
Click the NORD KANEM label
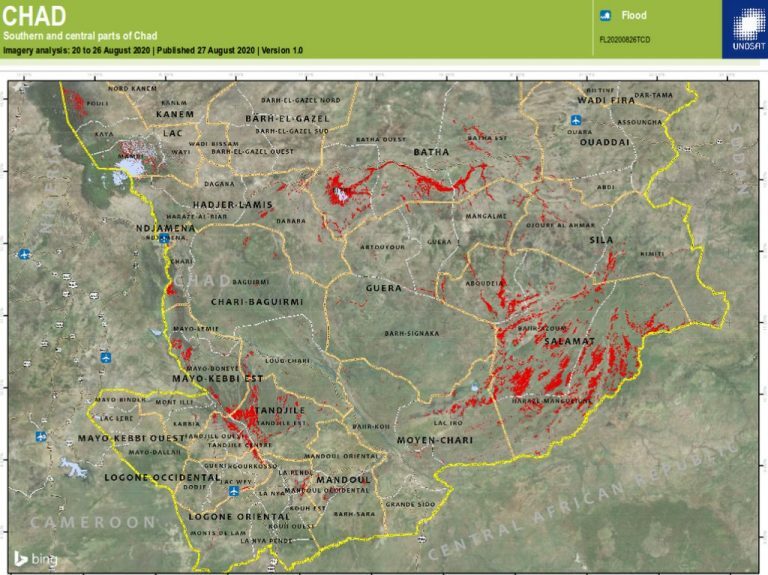[x=132, y=89]
